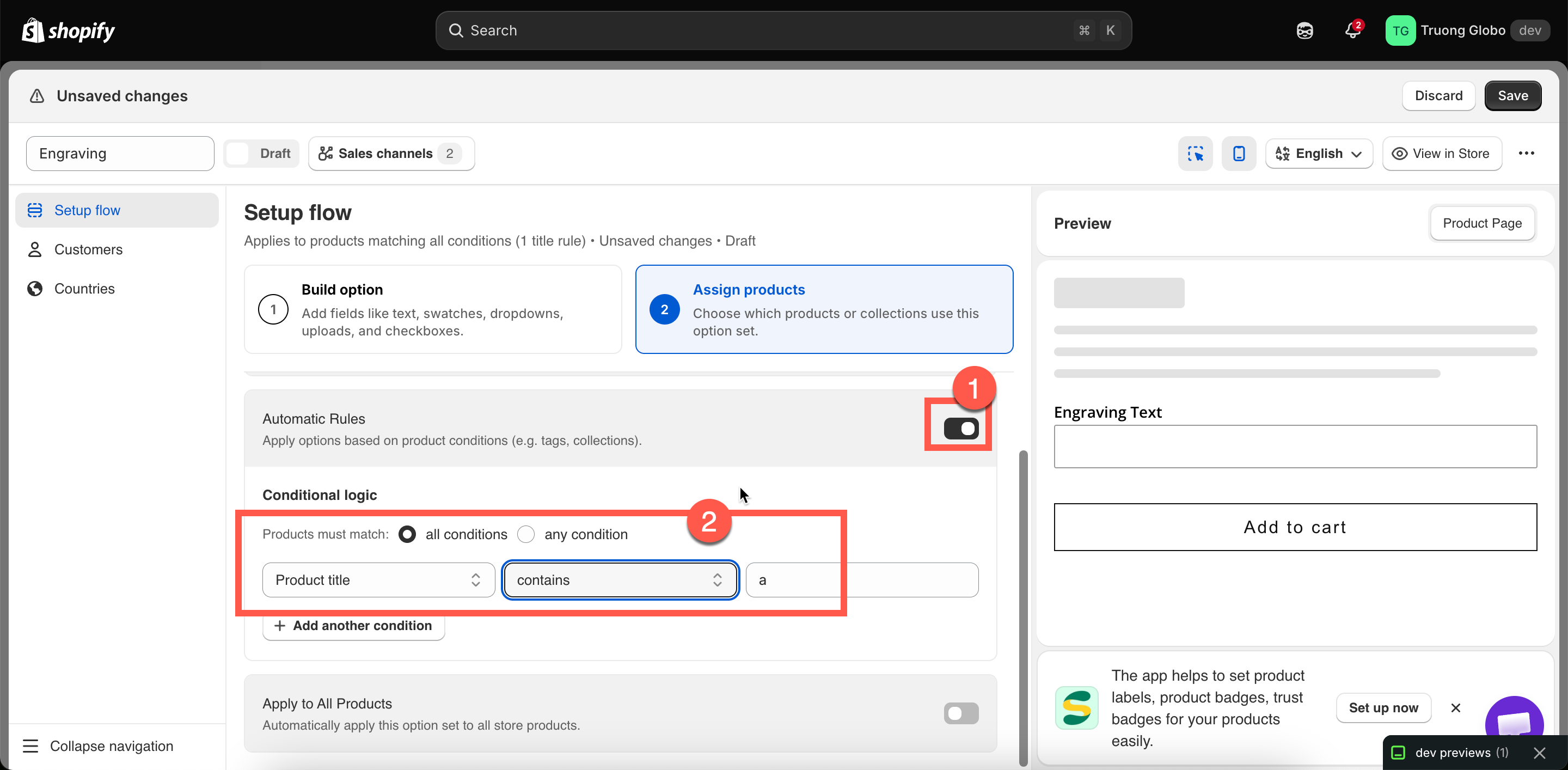Image resolution: width=1568 pixels, height=770 pixels.
Task: Dismiss the product labels app banner
Action: pos(1455,707)
